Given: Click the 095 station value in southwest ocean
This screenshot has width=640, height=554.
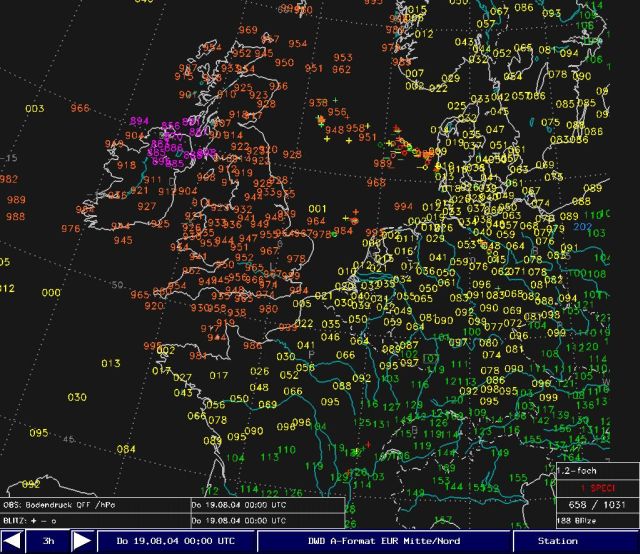Looking at the screenshot, I should 39,433.
